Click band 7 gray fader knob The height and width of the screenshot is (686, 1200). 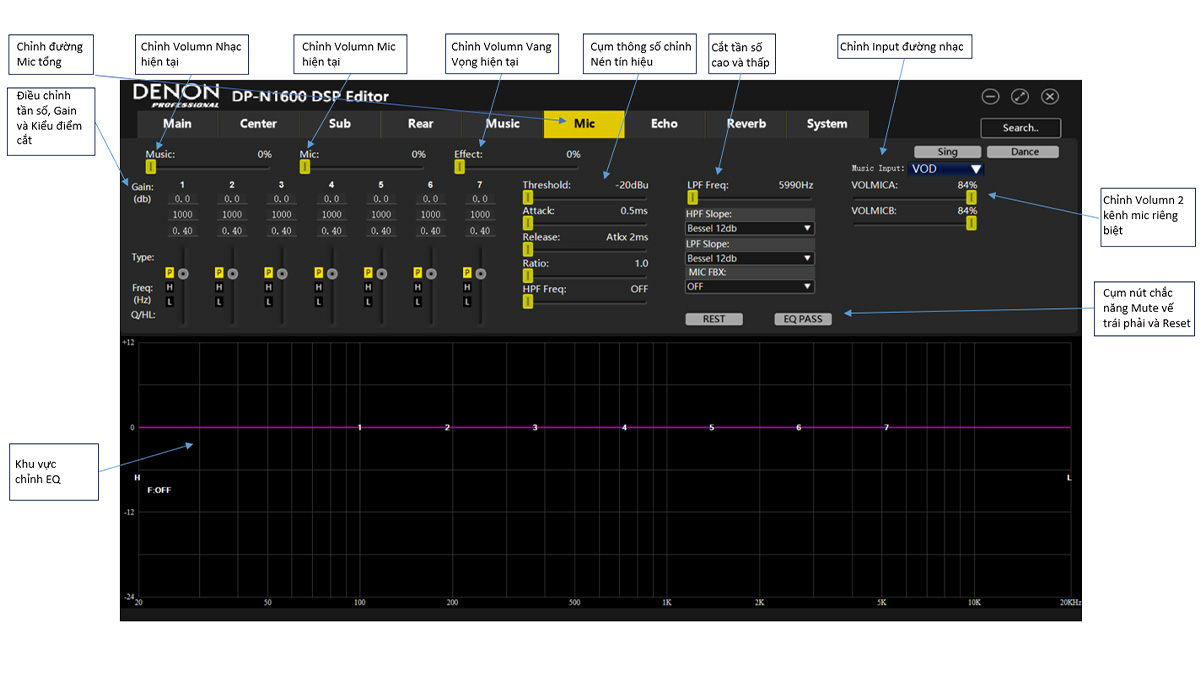[480, 274]
